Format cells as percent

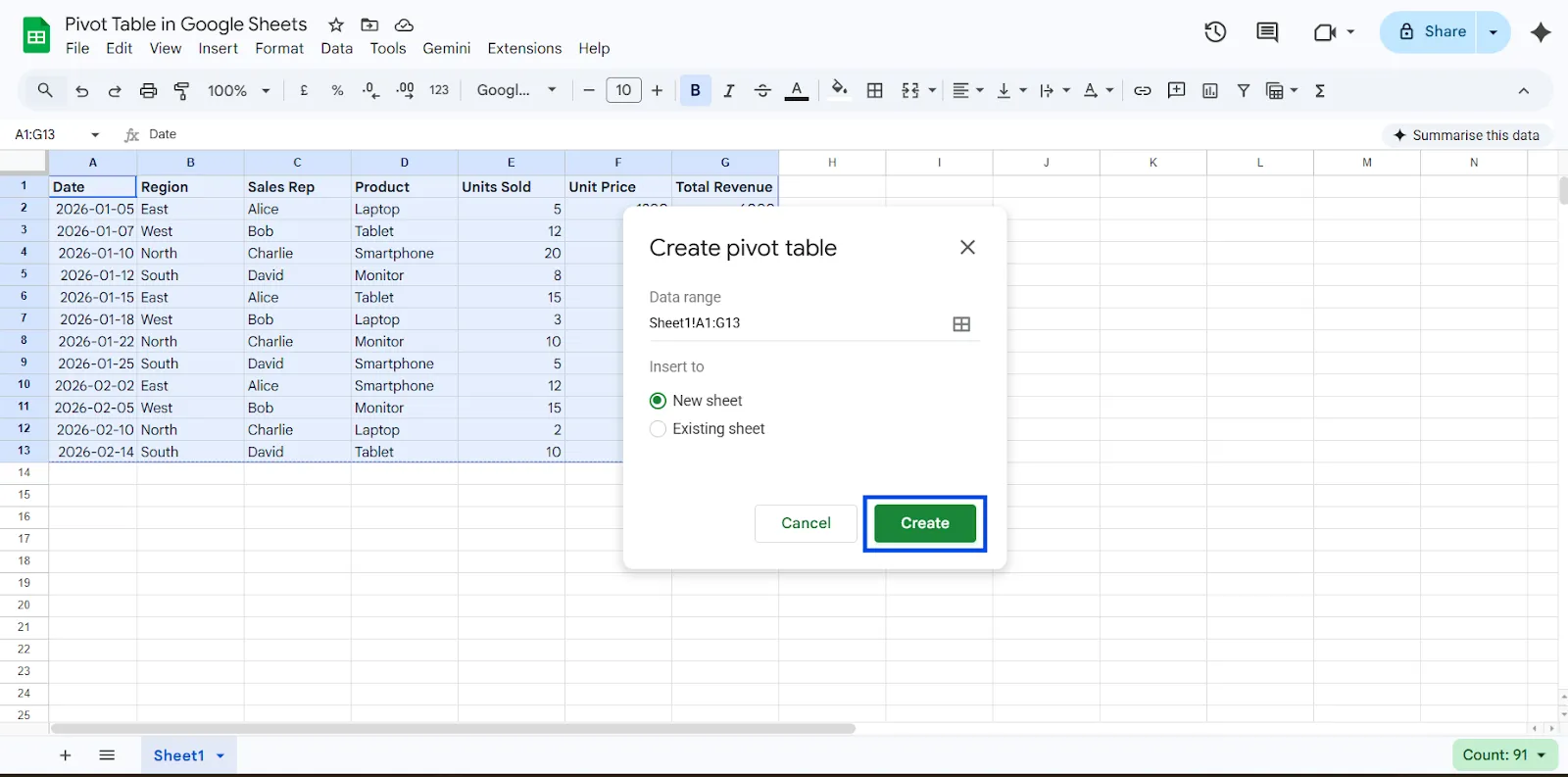pyautogui.click(x=337, y=90)
